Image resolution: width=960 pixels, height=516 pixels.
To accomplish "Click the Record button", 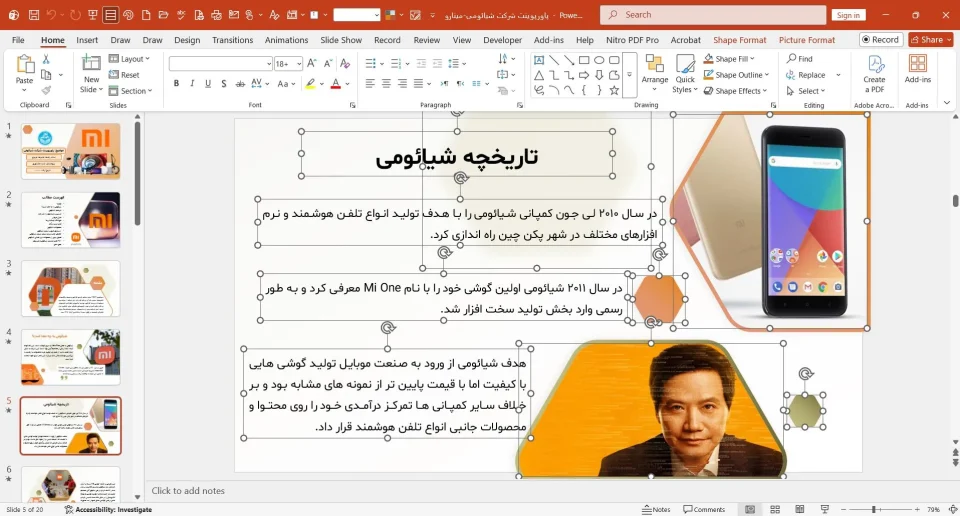I will [x=880, y=40].
